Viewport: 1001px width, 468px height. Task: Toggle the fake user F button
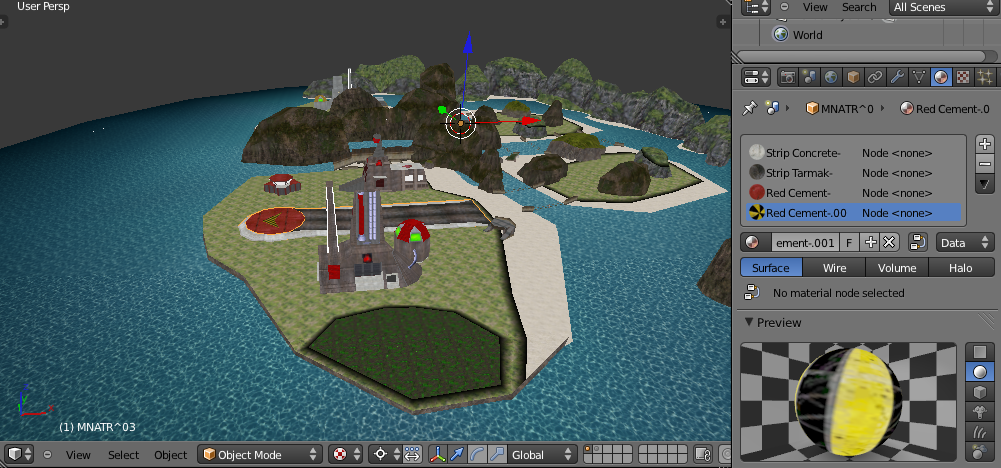(x=849, y=242)
